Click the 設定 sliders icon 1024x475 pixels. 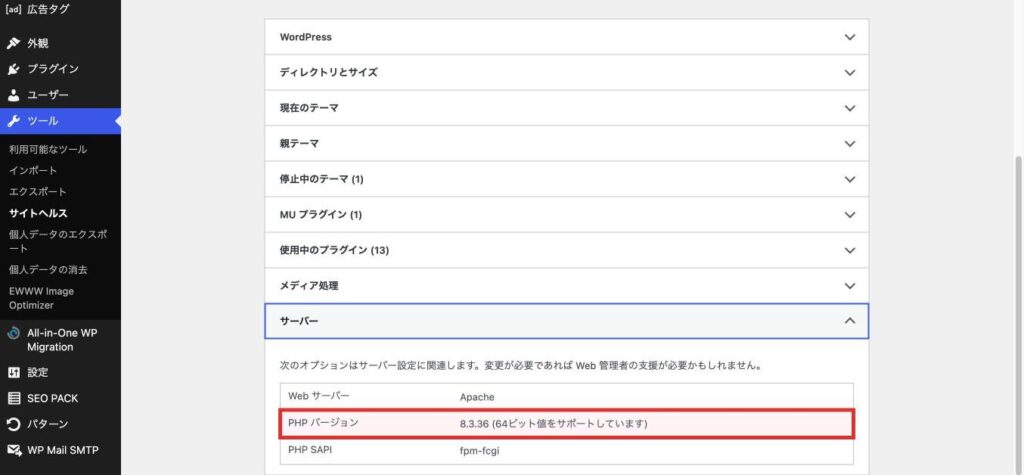(x=14, y=372)
